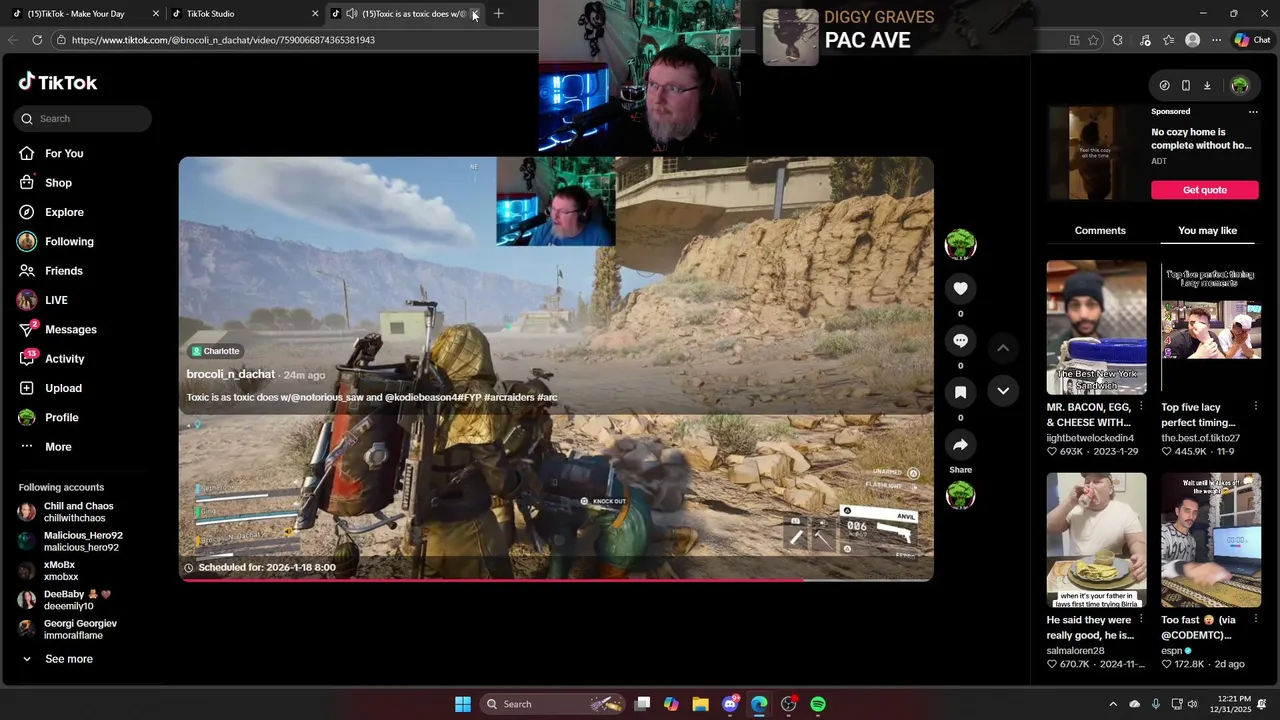
Task: Add this page to favorites with the star
Action: point(1093,40)
